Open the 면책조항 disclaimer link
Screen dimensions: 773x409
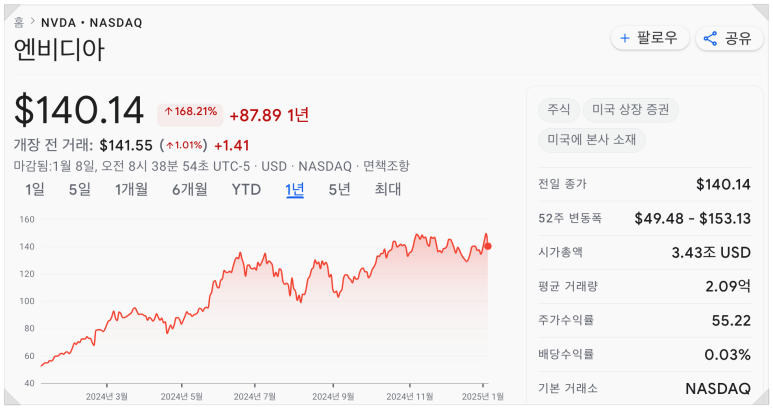tap(386, 166)
